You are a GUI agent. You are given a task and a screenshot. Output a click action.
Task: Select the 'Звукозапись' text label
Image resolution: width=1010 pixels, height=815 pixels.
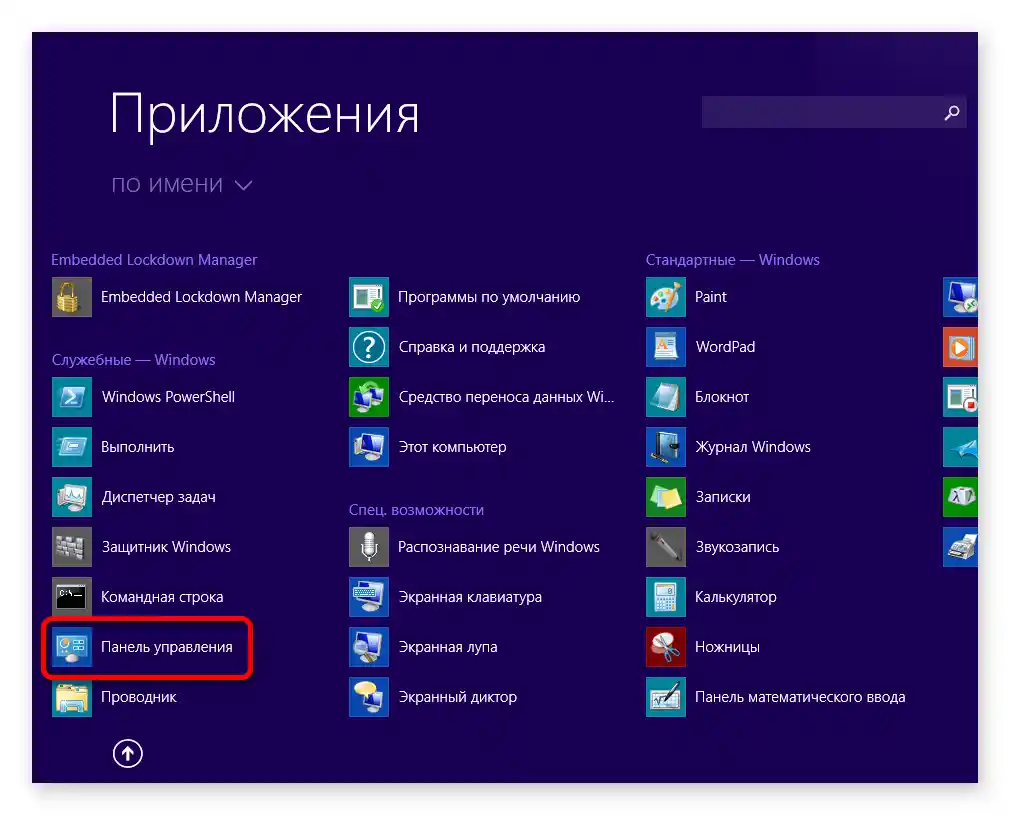738,547
